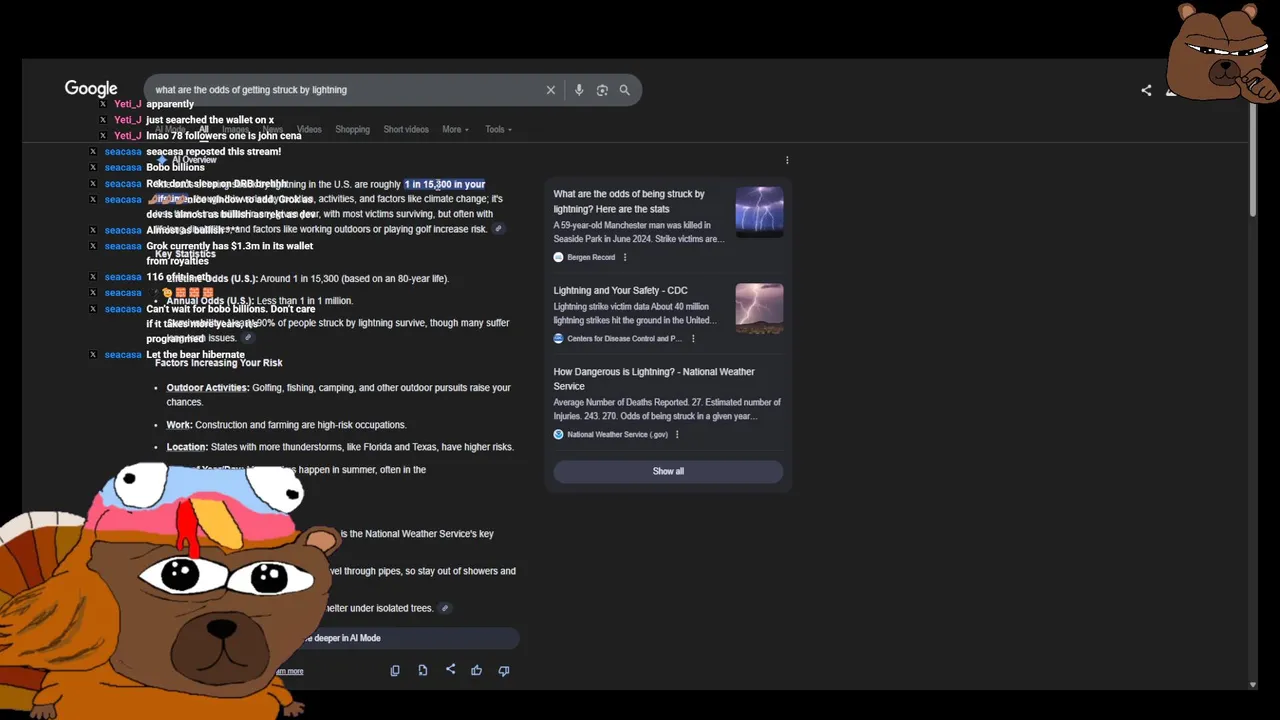Switch to the Shopping results tab
Screen dimensions: 1280x720
click(352, 129)
